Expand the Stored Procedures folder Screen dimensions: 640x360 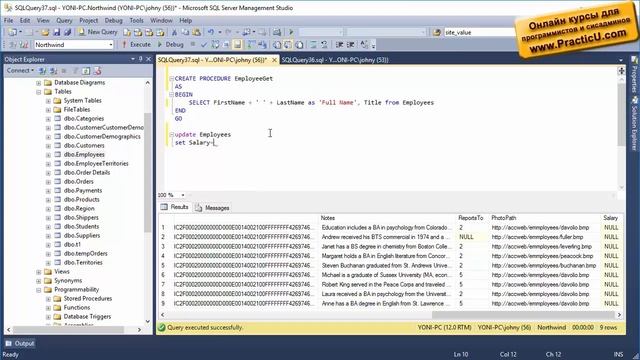coord(48,299)
